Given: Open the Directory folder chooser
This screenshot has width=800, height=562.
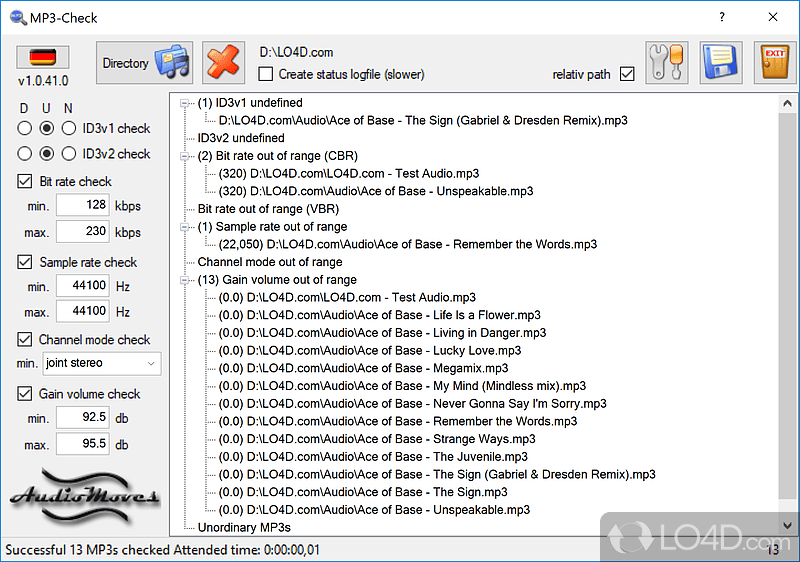Looking at the screenshot, I should [144, 63].
